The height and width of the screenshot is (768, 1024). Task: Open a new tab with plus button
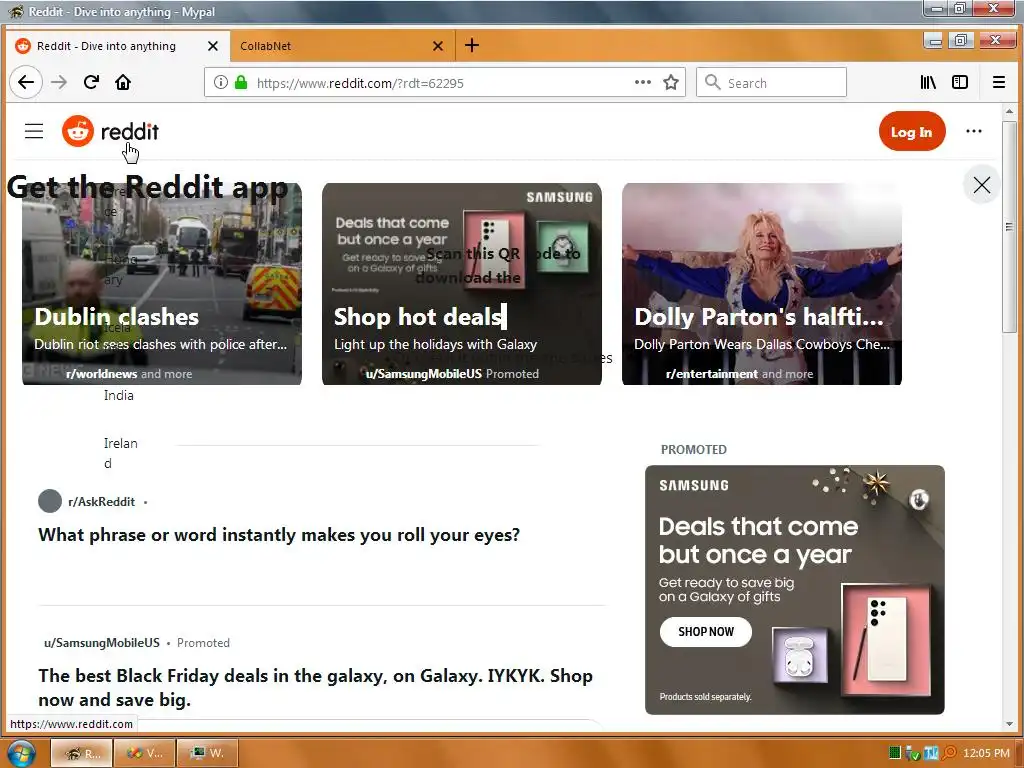coord(472,45)
